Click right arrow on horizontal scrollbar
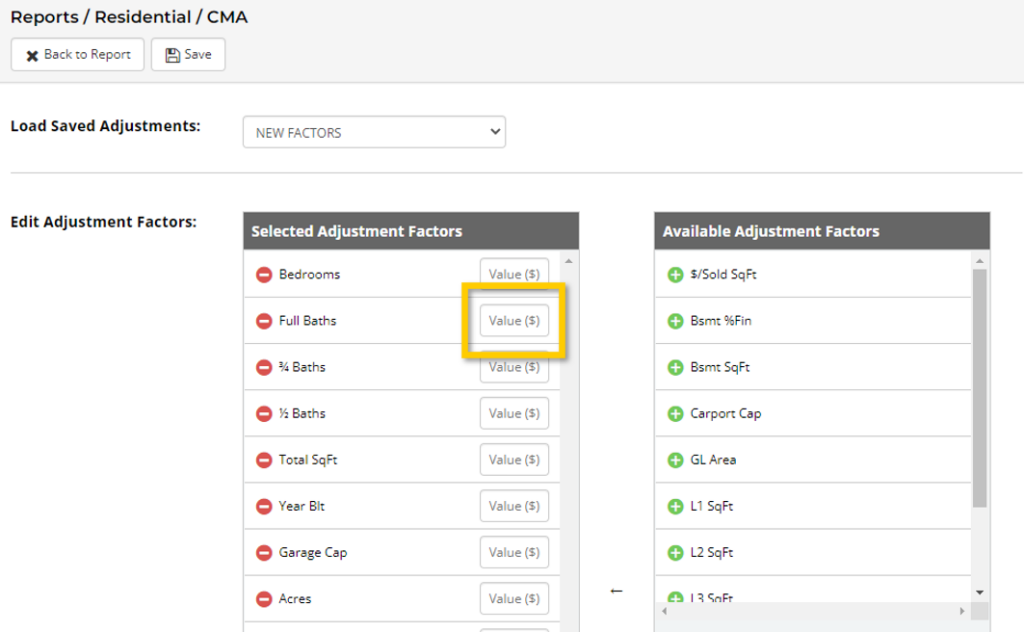Screen dimensions: 1024x632 click(963, 611)
